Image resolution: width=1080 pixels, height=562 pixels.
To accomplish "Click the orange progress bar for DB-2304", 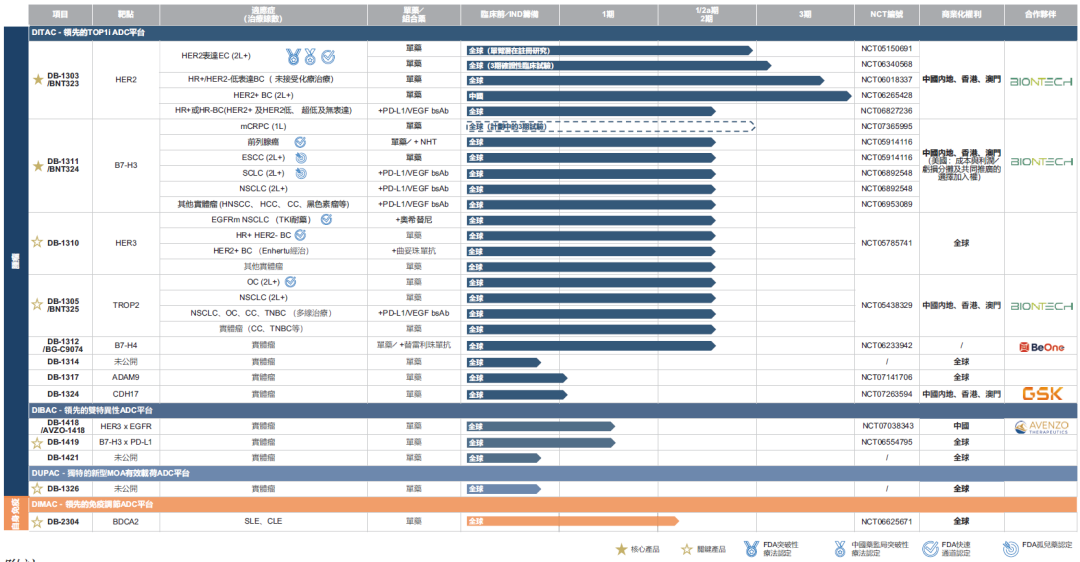I will [572, 521].
